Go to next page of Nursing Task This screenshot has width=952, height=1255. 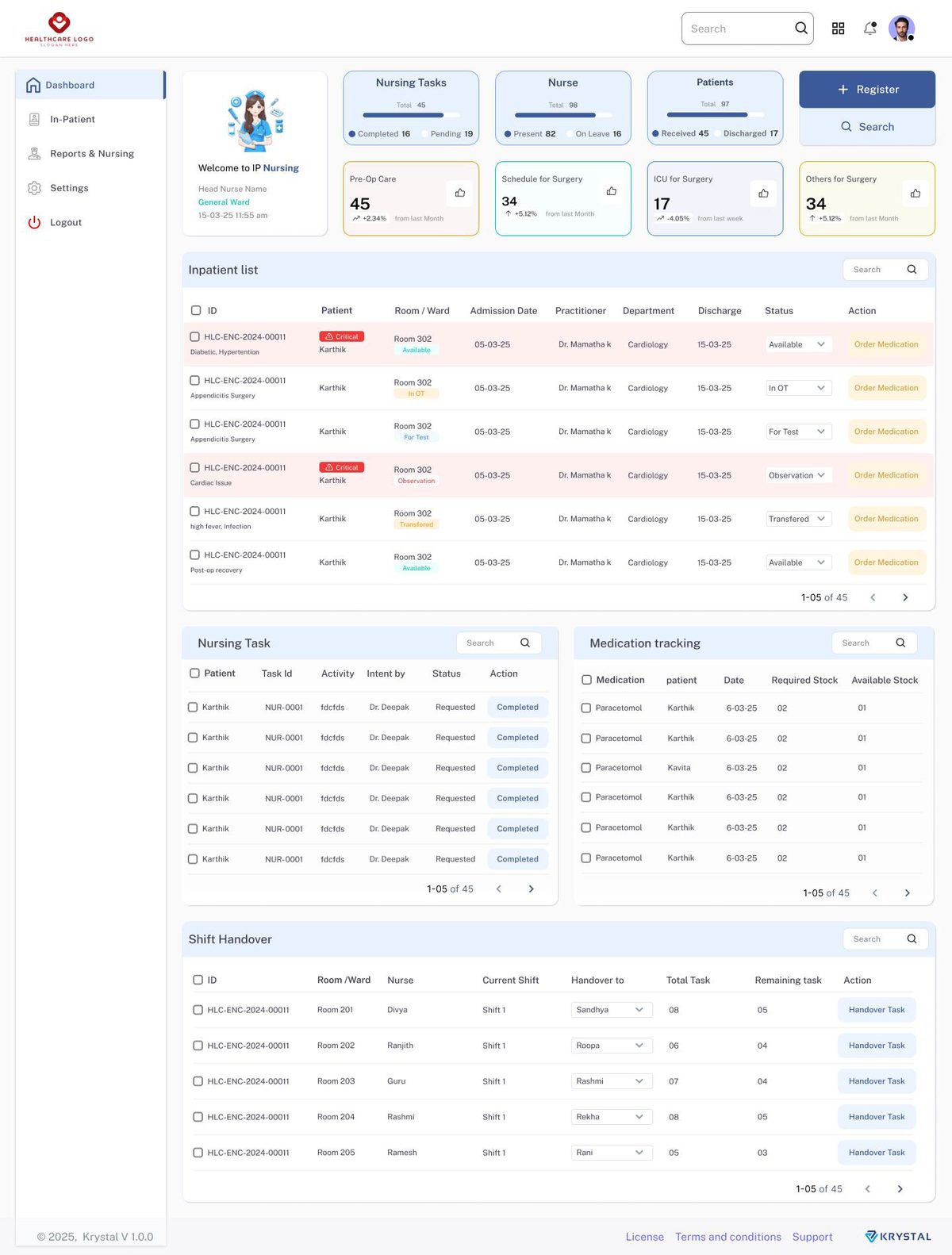[532, 888]
